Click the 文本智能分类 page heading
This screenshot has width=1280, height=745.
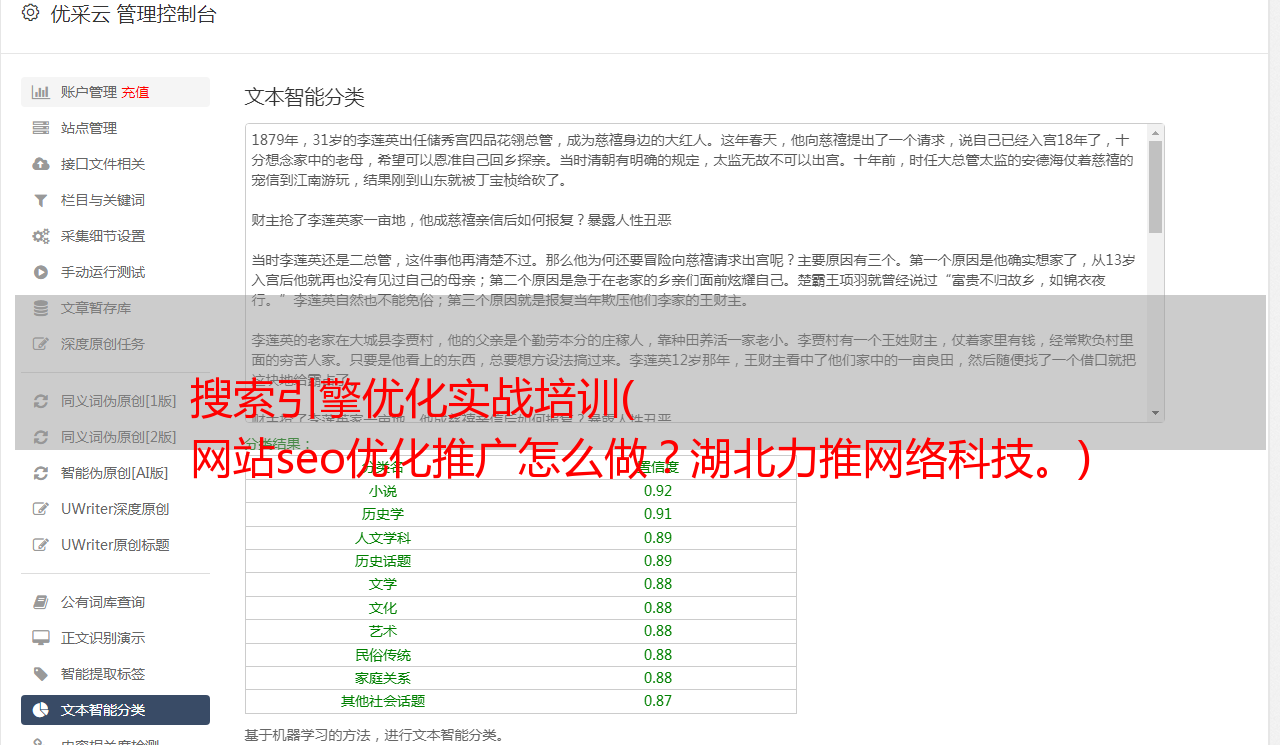[305, 97]
